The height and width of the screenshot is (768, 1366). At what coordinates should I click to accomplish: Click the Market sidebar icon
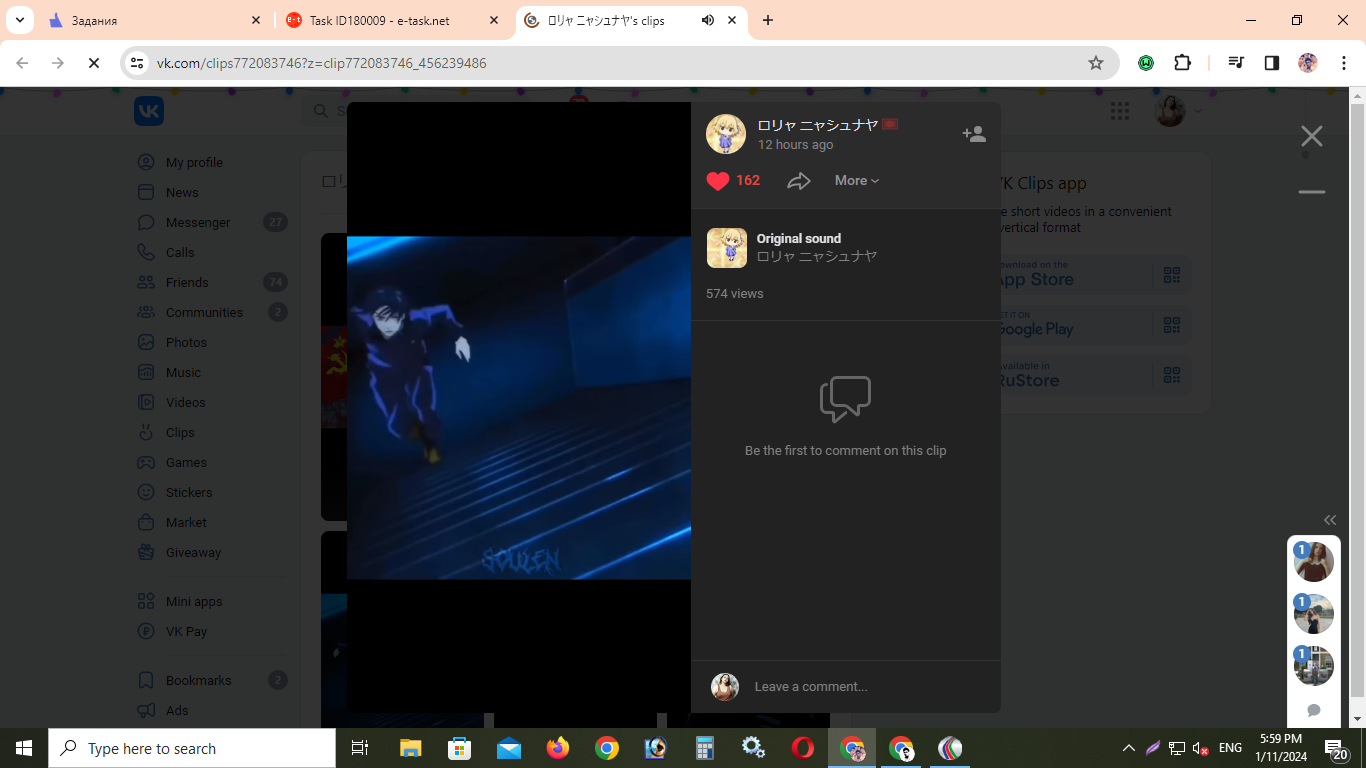tap(146, 522)
